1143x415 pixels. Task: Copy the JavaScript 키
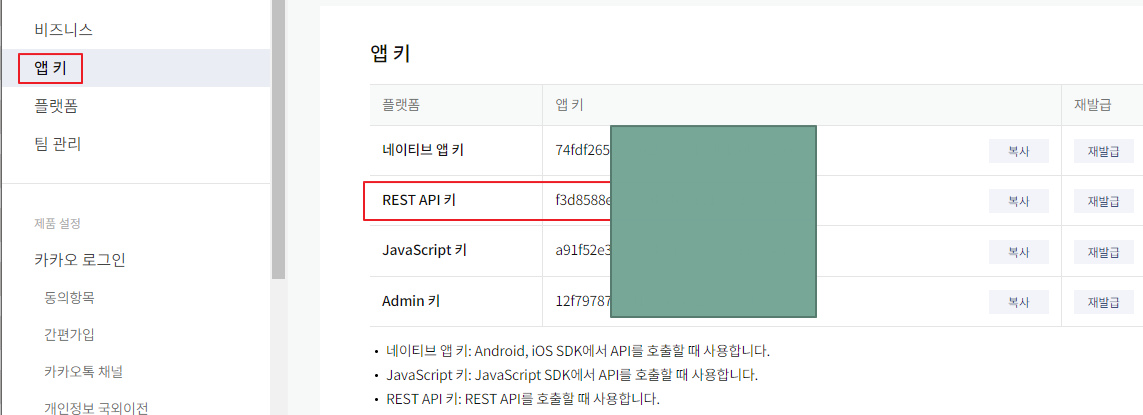click(1018, 252)
